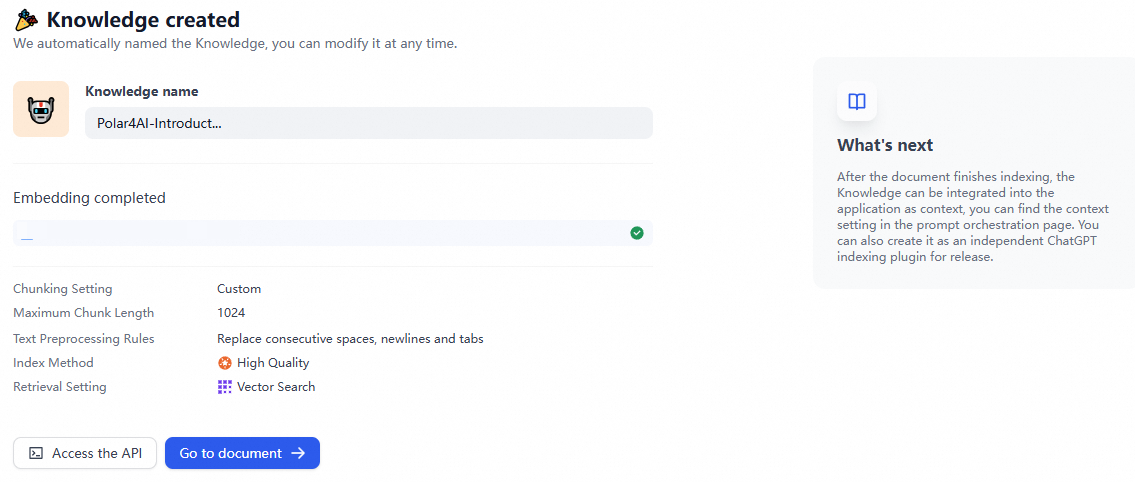Click the terminal icon in Access the API

[36, 453]
